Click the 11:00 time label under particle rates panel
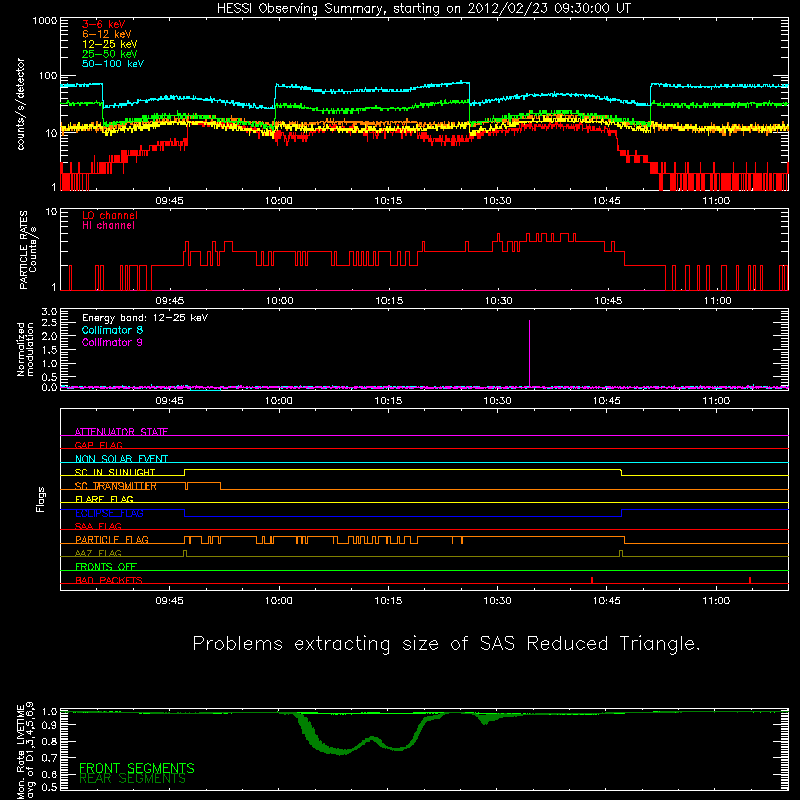The image size is (800, 800). pyautogui.click(x=717, y=301)
